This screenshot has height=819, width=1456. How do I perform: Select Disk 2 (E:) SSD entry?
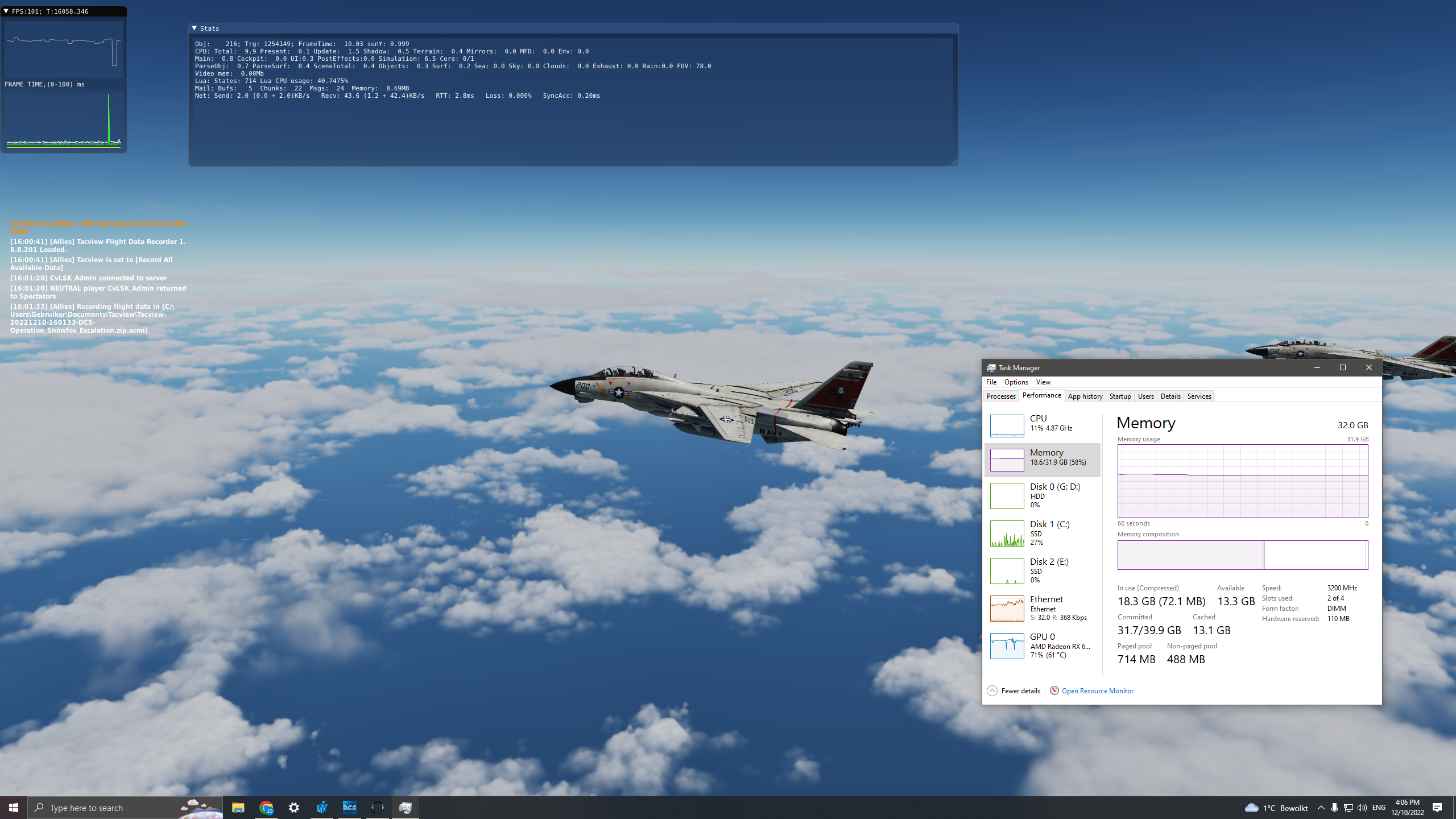tap(1042, 570)
